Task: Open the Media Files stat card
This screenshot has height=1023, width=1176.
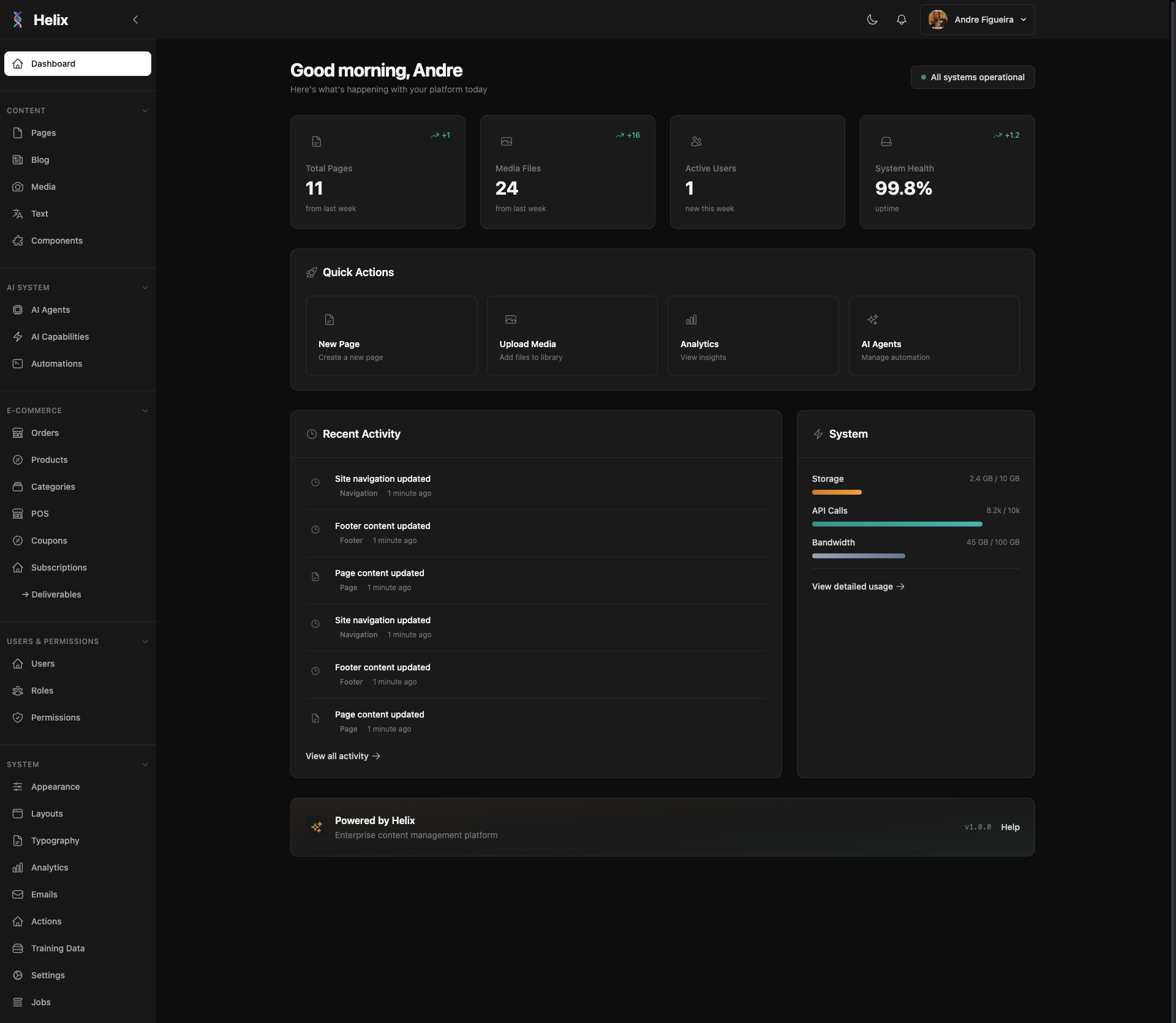Action: click(567, 172)
